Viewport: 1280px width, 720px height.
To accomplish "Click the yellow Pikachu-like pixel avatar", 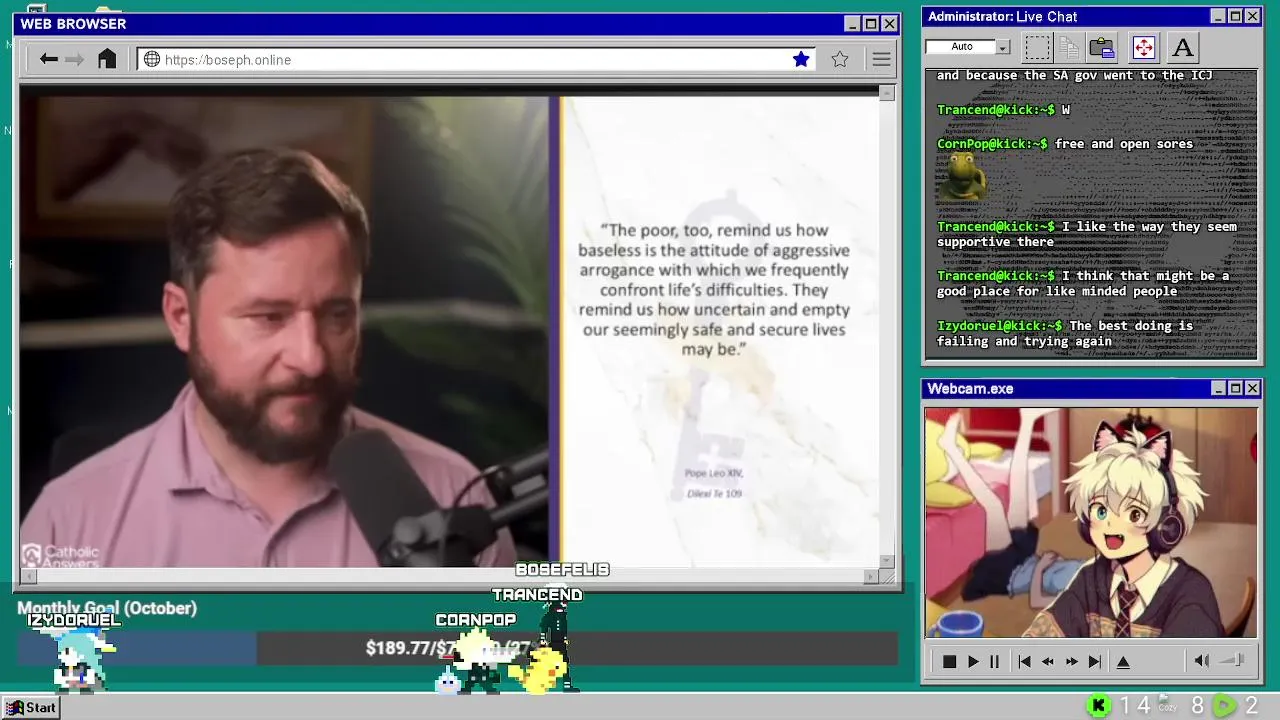I will (539, 670).
